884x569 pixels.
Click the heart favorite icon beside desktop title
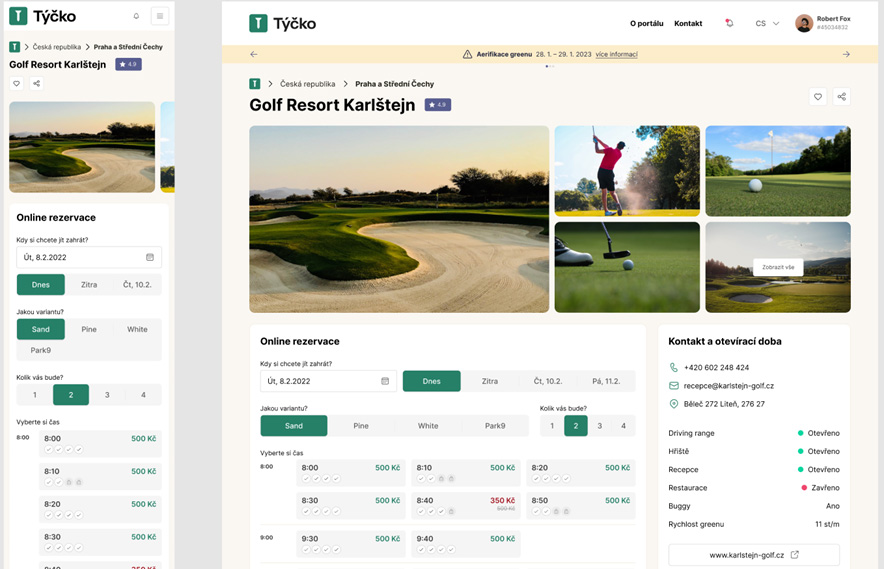point(817,96)
